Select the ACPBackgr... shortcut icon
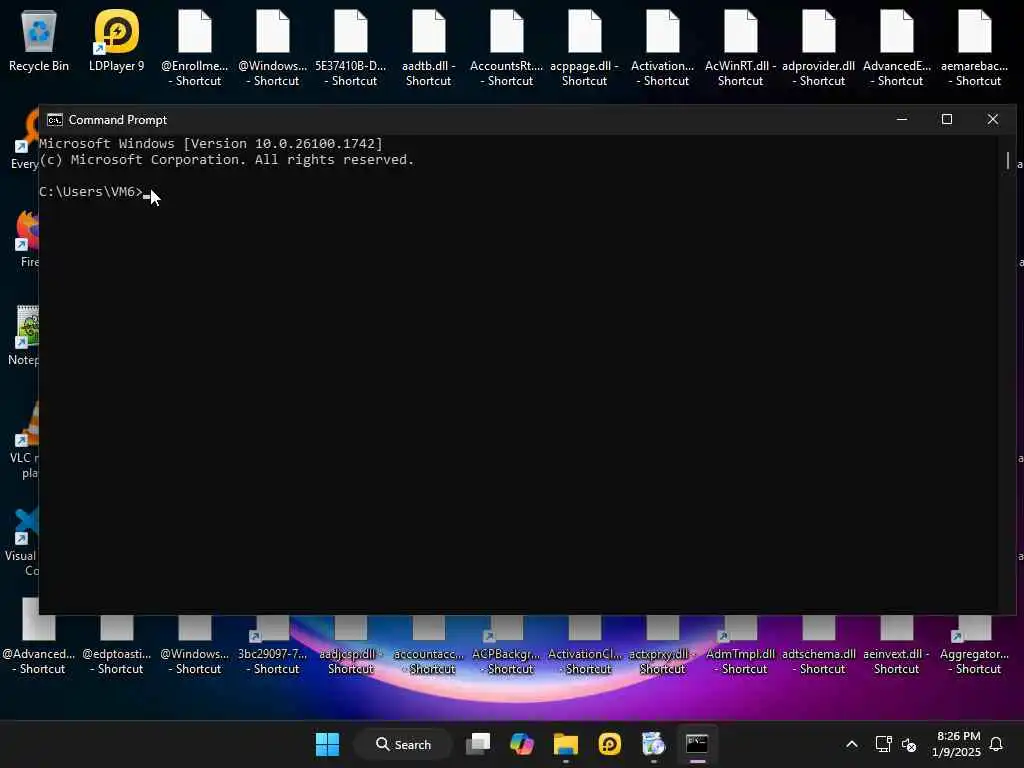The width and height of the screenshot is (1024, 768). pos(507,645)
